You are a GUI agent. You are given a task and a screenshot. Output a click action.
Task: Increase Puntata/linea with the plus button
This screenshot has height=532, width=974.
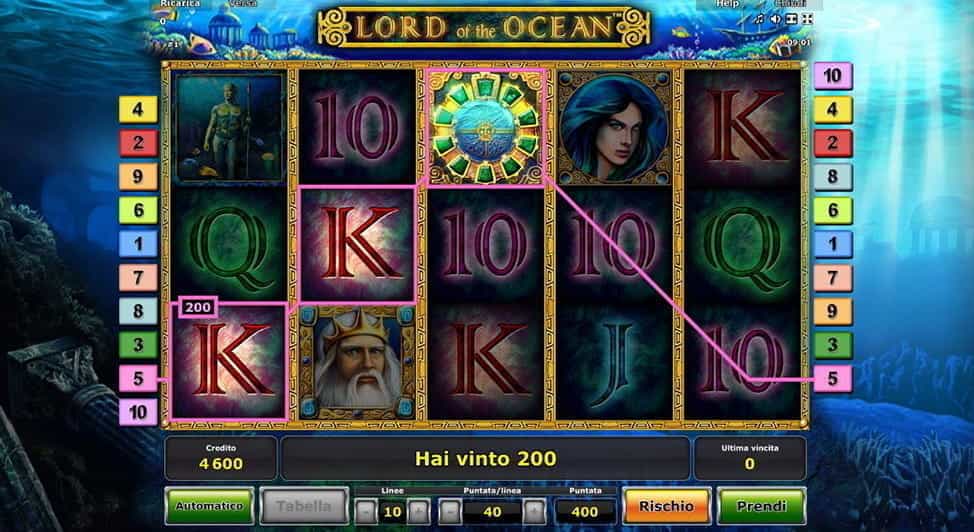click(534, 512)
